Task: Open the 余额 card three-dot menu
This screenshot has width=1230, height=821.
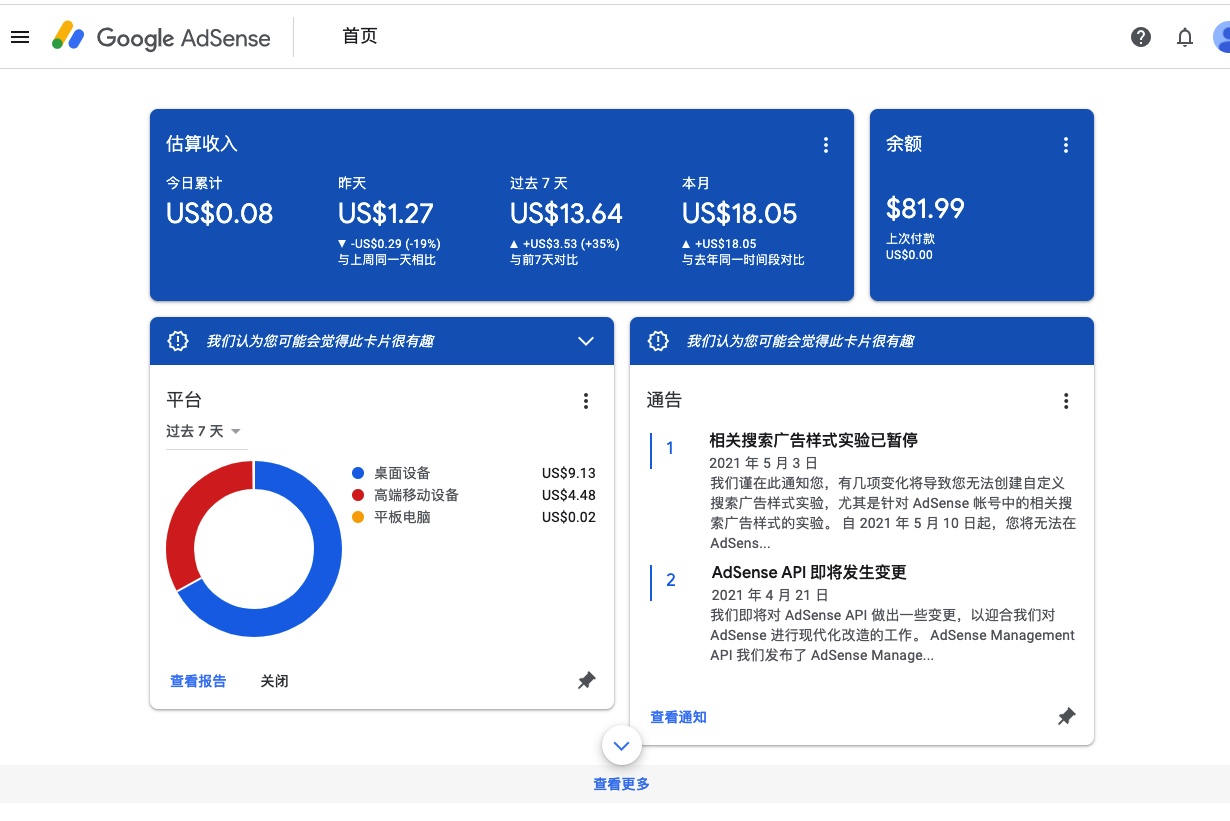Action: 1066,145
